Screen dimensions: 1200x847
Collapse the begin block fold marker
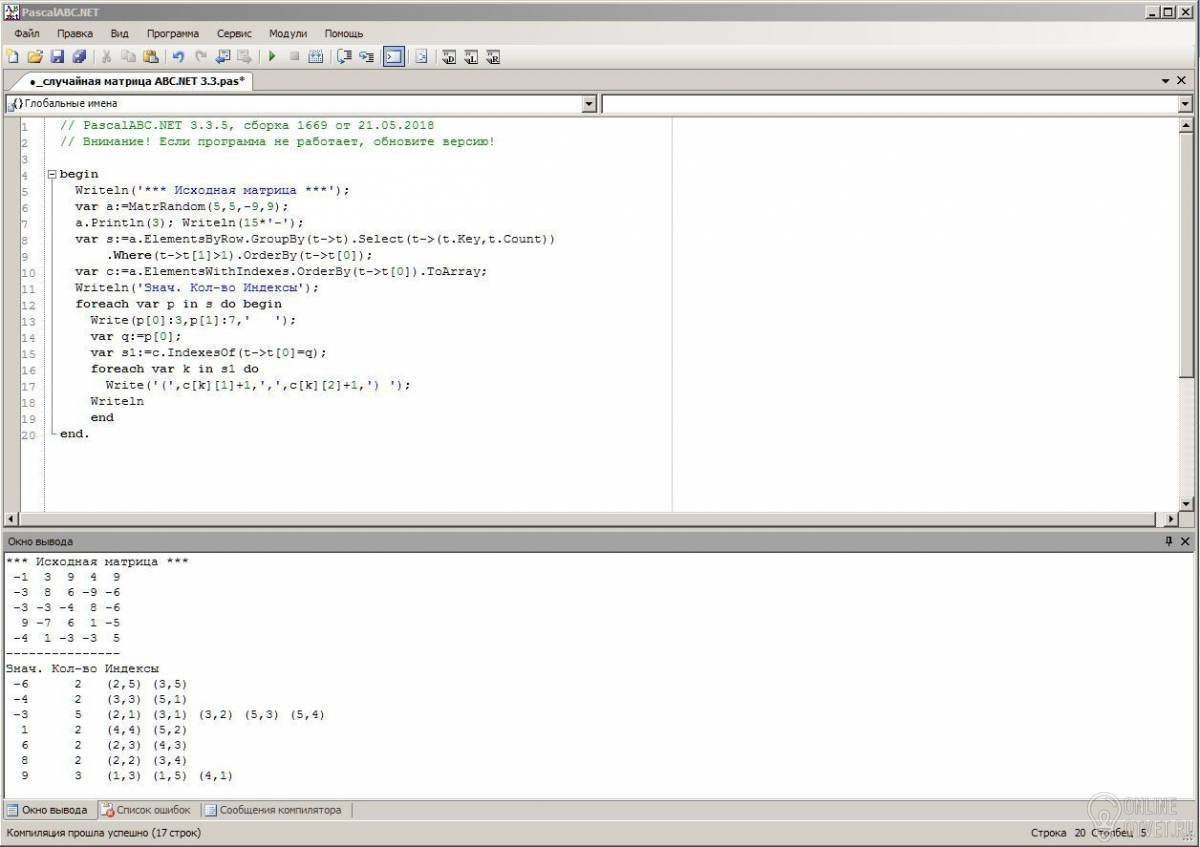coord(52,174)
